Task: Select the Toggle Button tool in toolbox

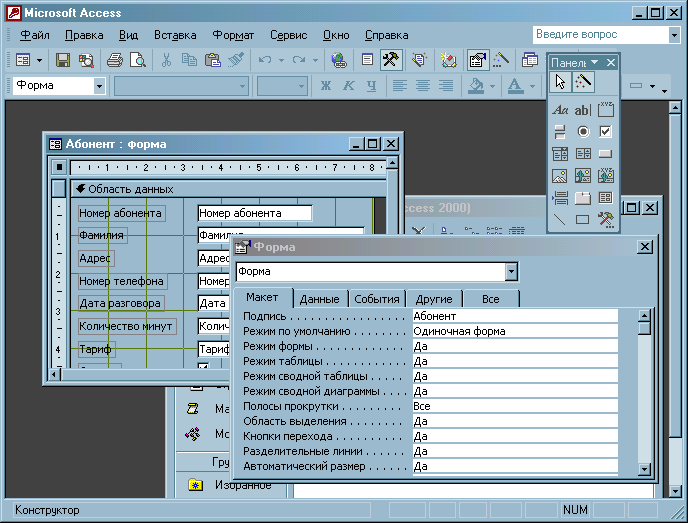Action: [x=560, y=132]
